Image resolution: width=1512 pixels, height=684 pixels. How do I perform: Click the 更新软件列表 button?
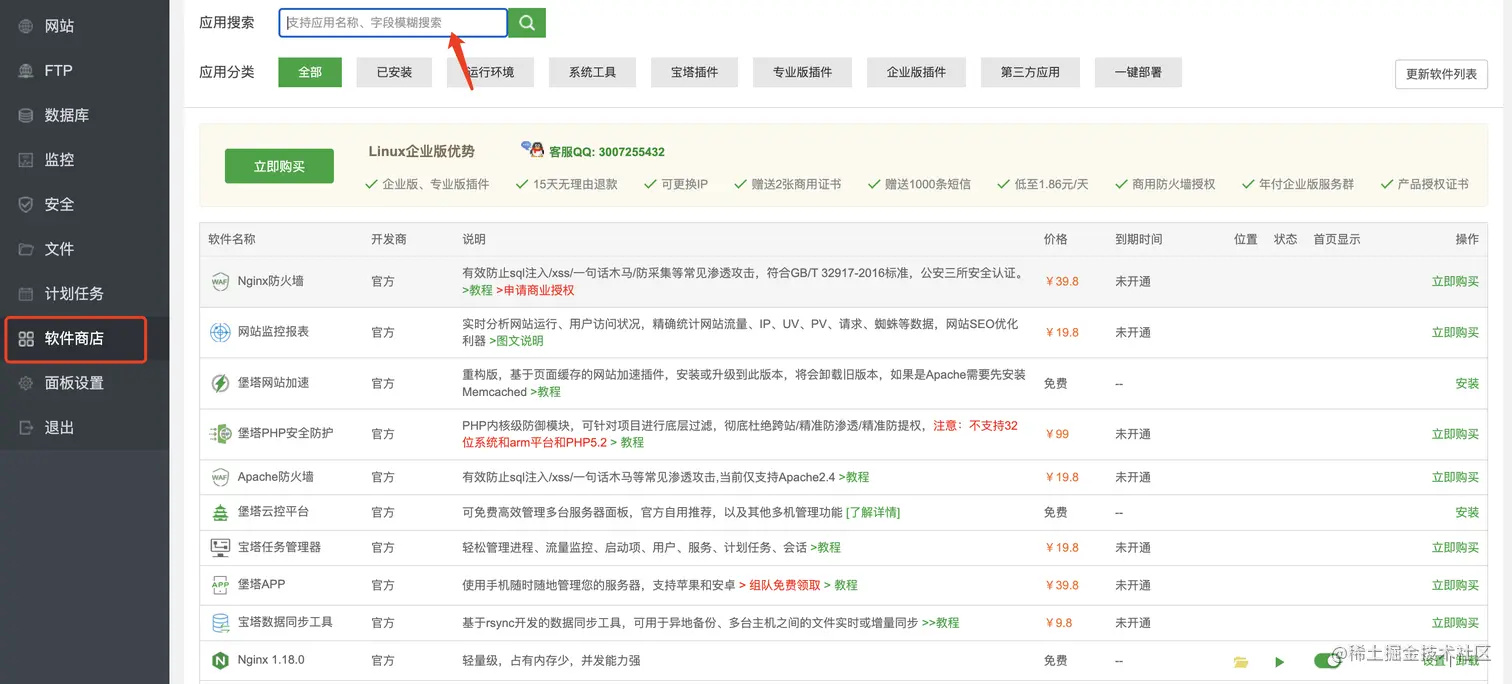coord(1441,74)
